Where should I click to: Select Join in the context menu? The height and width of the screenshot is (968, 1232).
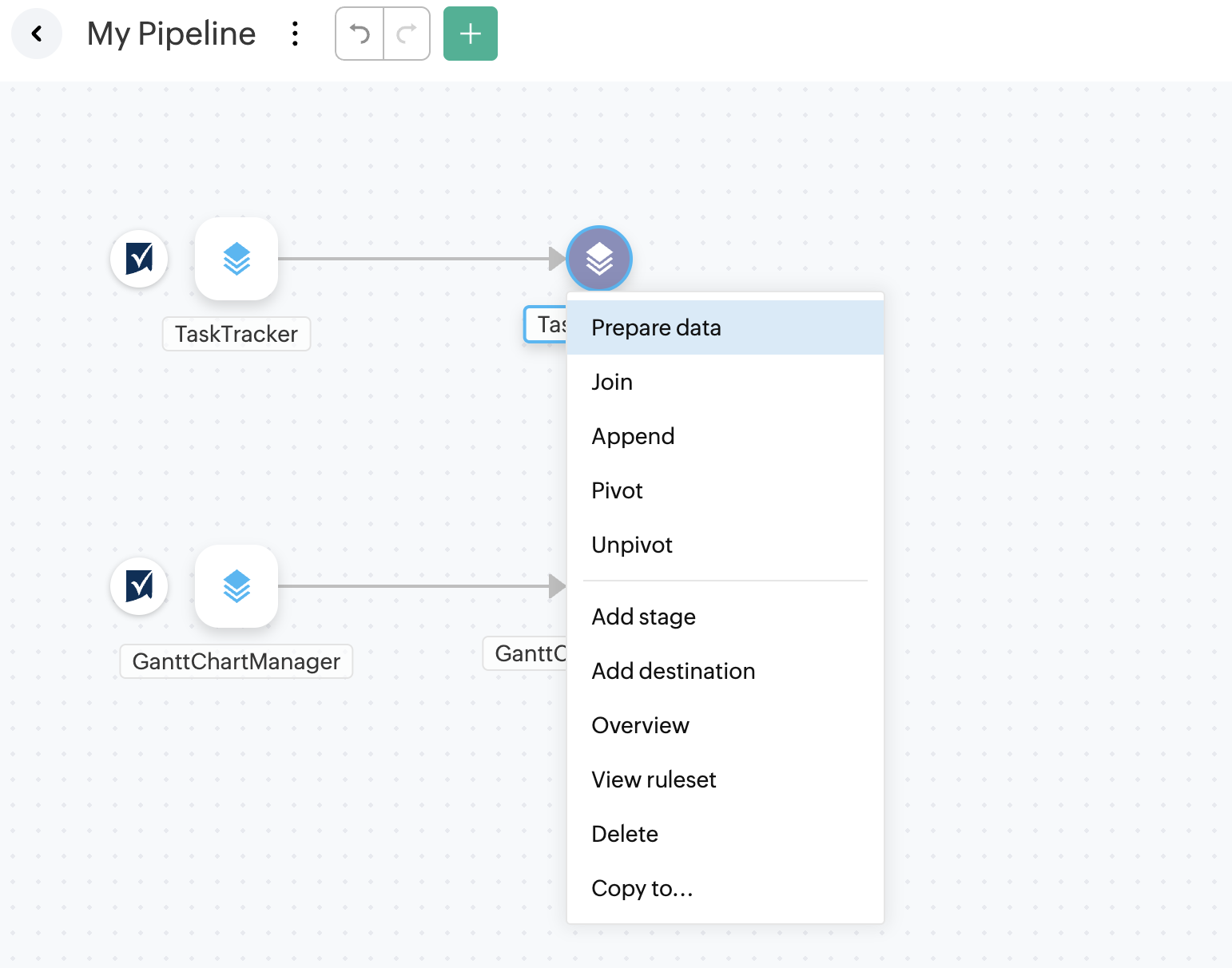point(612,382)
